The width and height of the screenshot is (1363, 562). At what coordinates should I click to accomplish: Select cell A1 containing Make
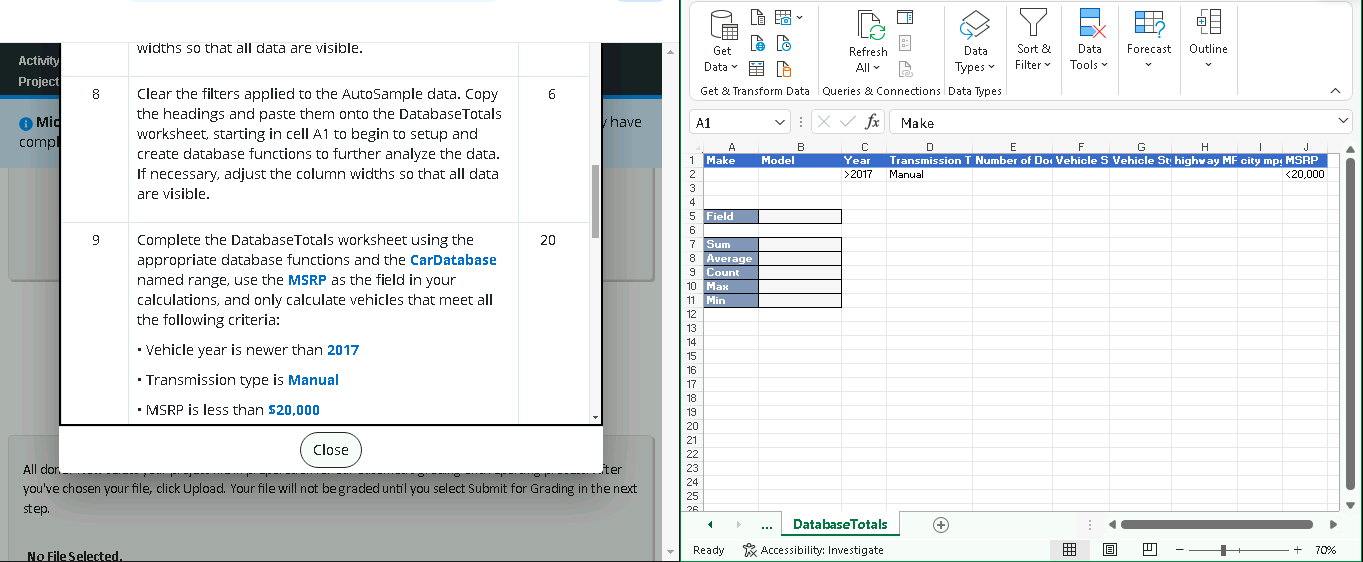(731, 160)
